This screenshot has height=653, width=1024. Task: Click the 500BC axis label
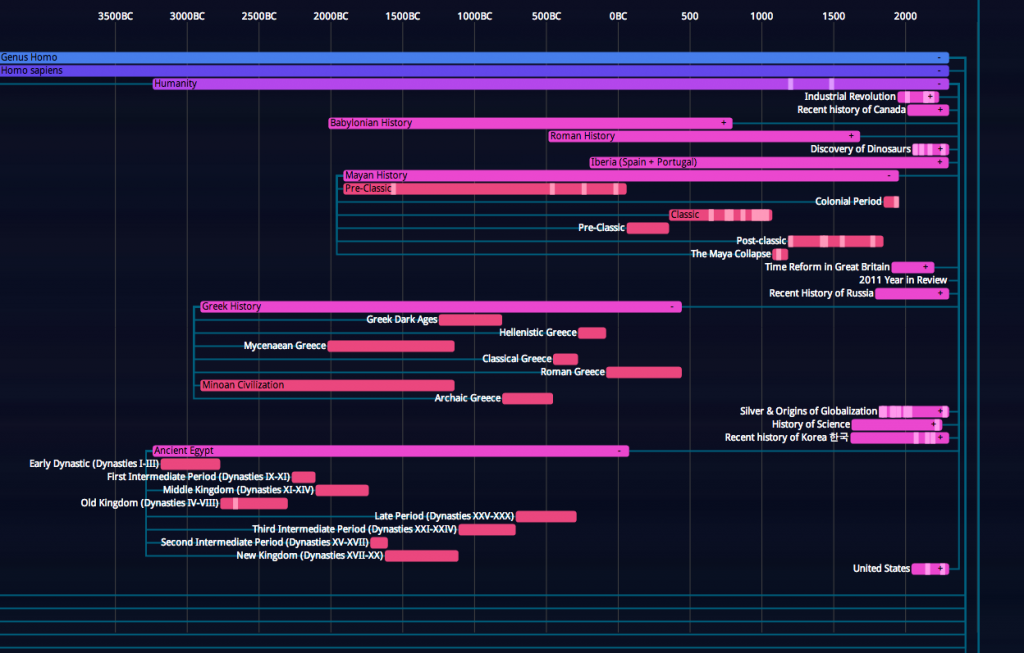pyautogui.click(x=547, y=16)
